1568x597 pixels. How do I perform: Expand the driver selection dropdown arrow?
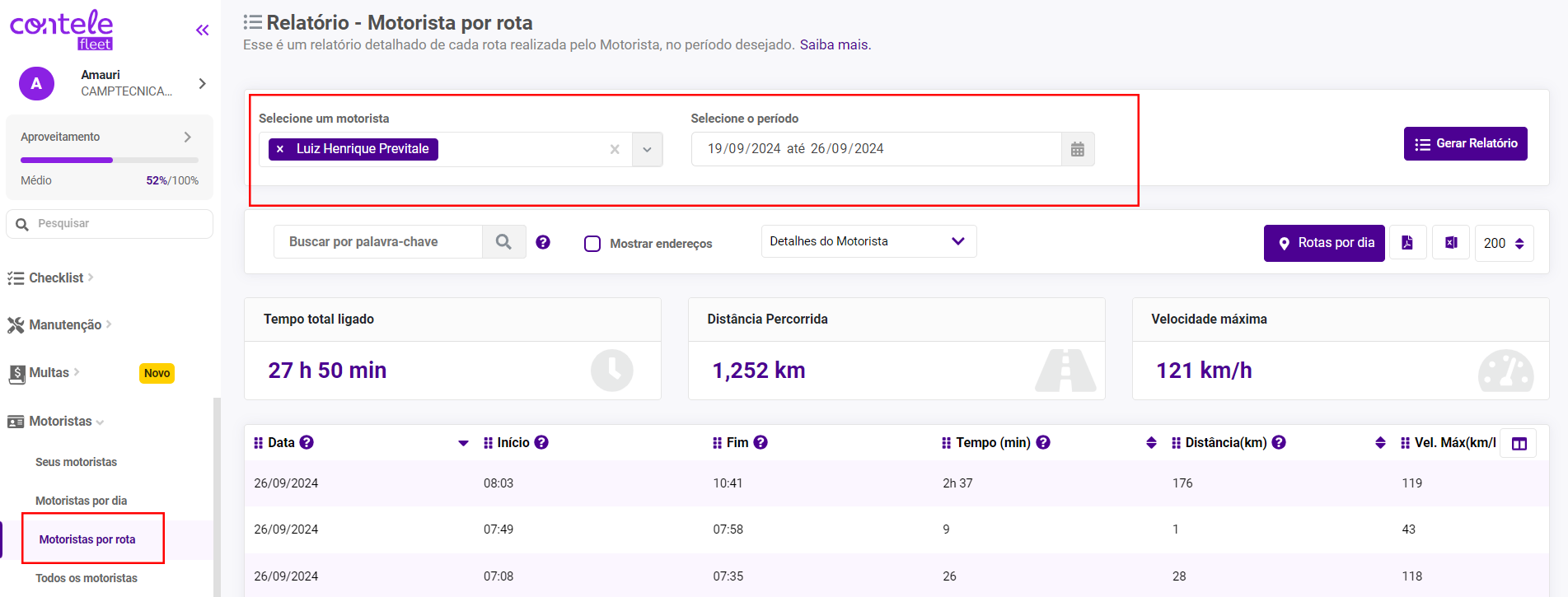tap(647, 150)
